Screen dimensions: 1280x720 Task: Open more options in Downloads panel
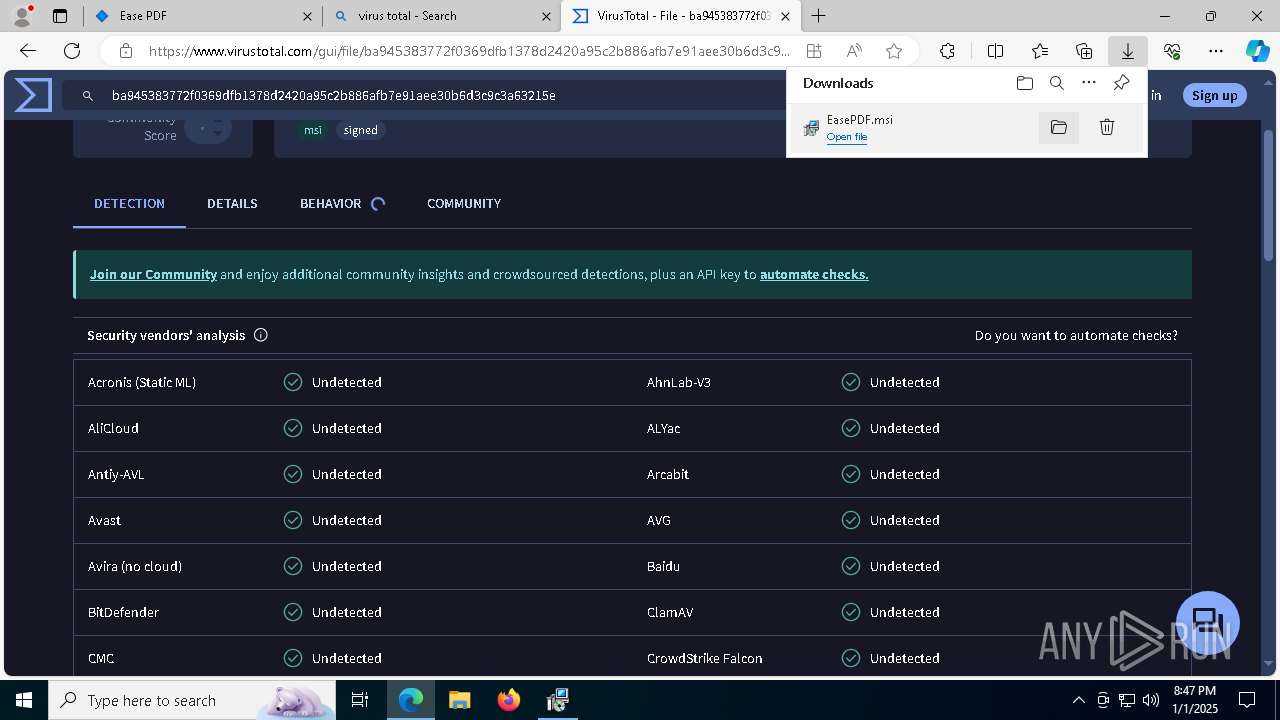pyautogui.click(x=1089, y=83)
